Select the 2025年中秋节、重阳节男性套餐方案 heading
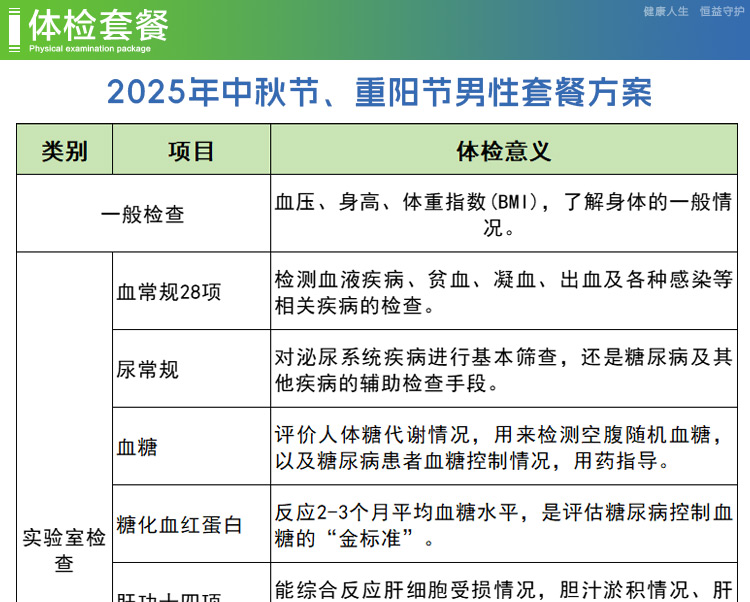 click(379, 92)
